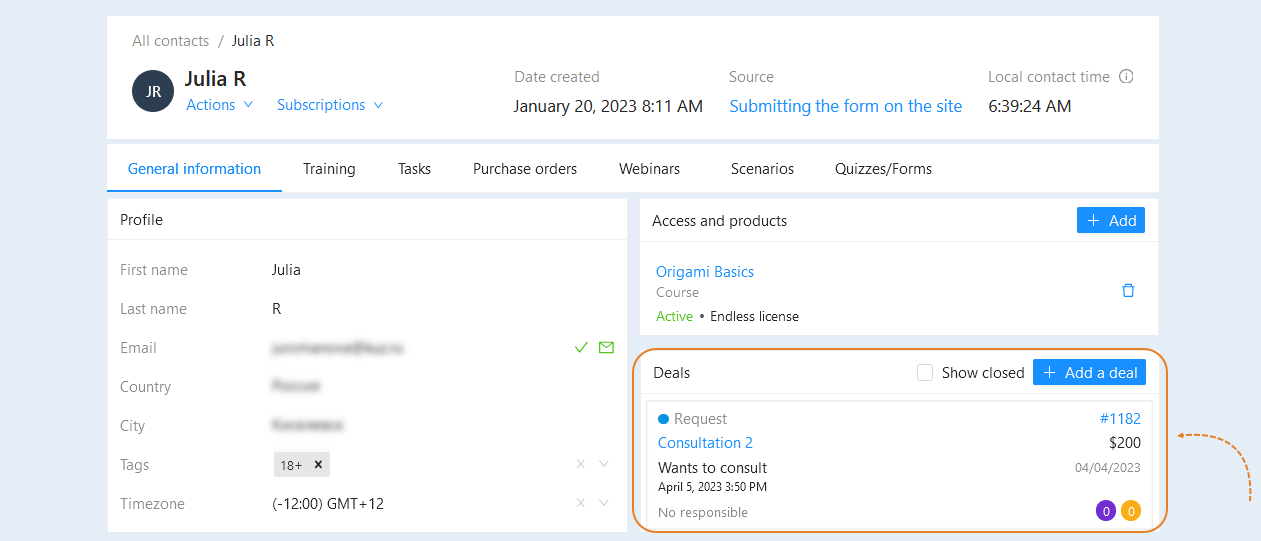Click the green envelope icon in Email row
The height and width of the screenshot is (541, 1261).
point(606,348)
